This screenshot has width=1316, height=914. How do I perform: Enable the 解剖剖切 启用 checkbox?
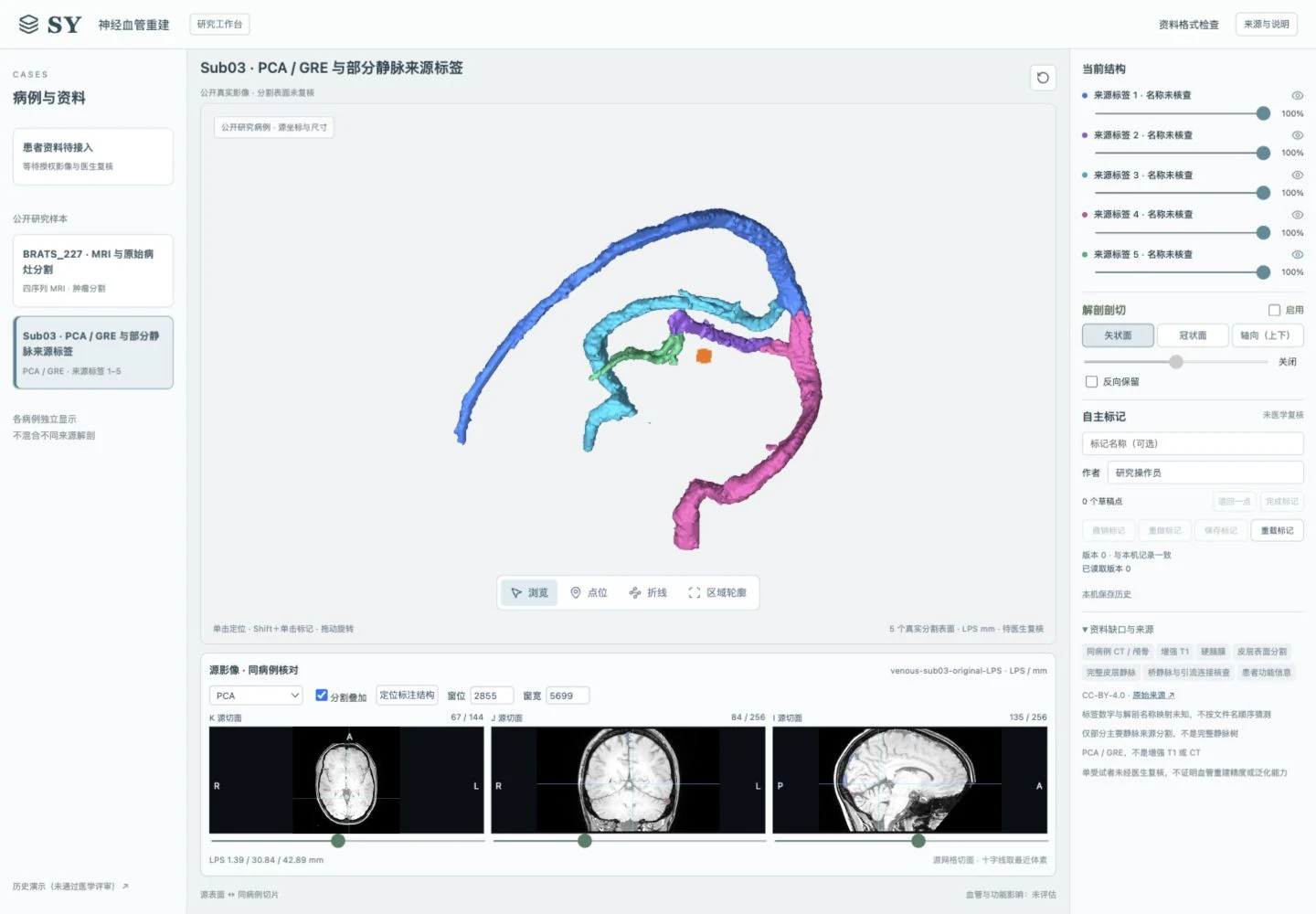(x=1274, y=310)
